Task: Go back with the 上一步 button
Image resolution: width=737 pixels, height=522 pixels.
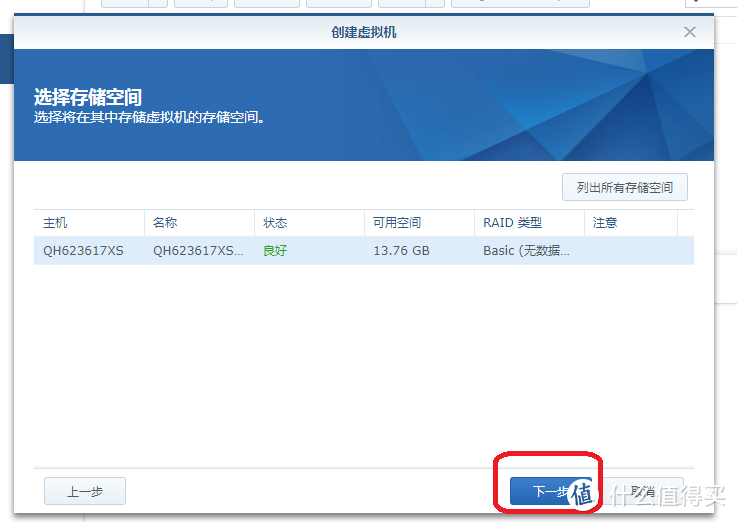Action: point(85,491)
